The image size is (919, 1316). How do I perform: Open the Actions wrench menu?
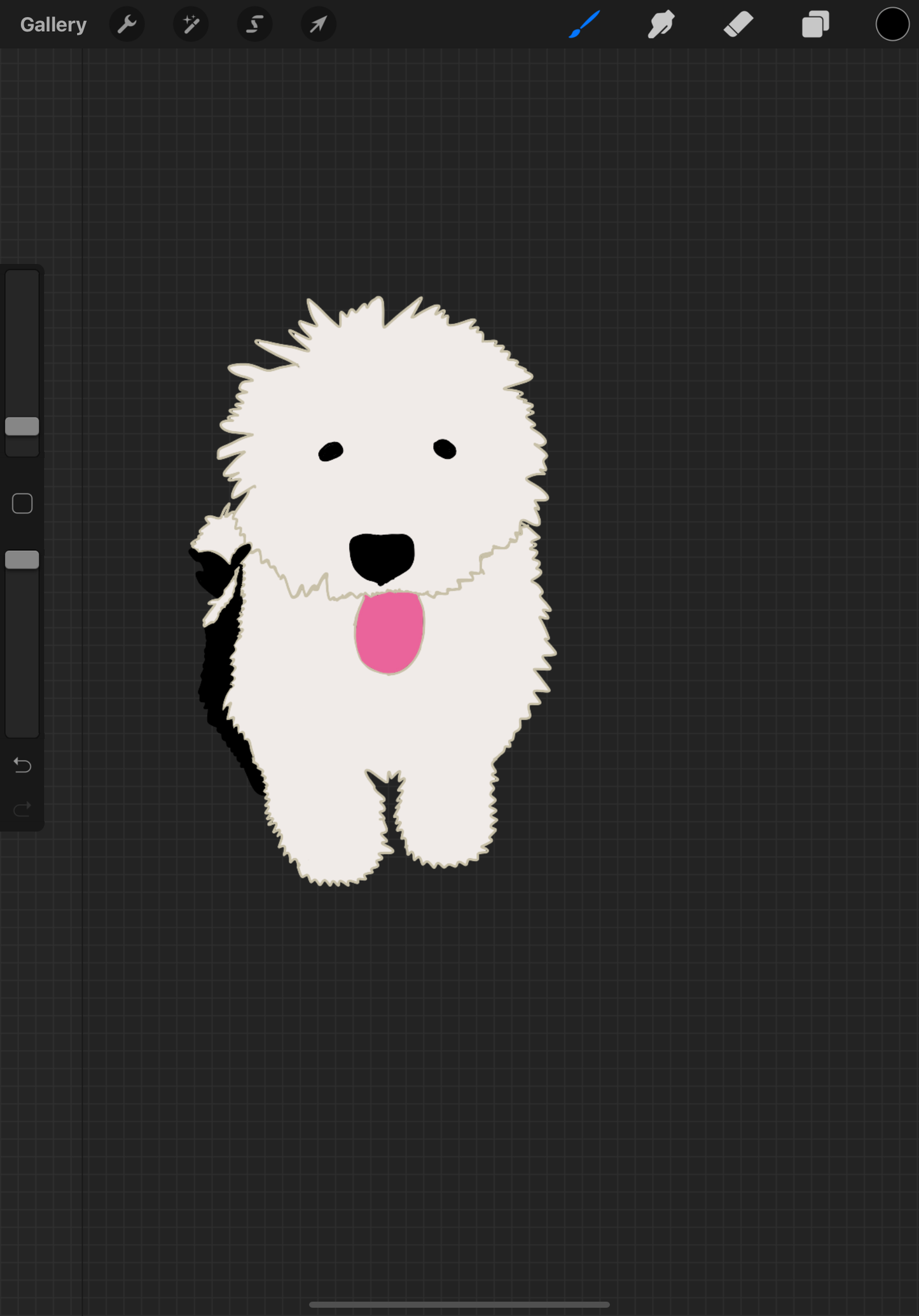(127, 25)
